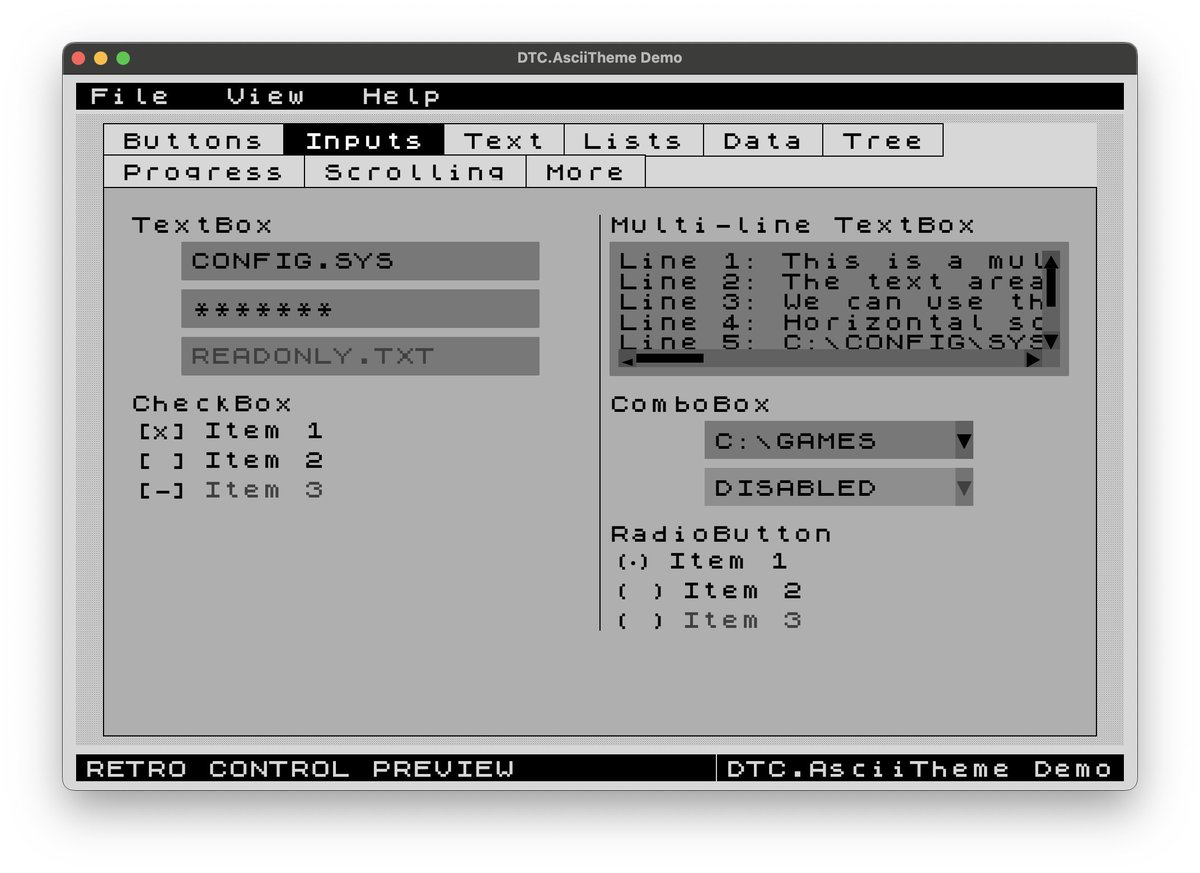Open the Scrolling tab
The height and width of the screenshot is (873, 1200).
[415, 172]
